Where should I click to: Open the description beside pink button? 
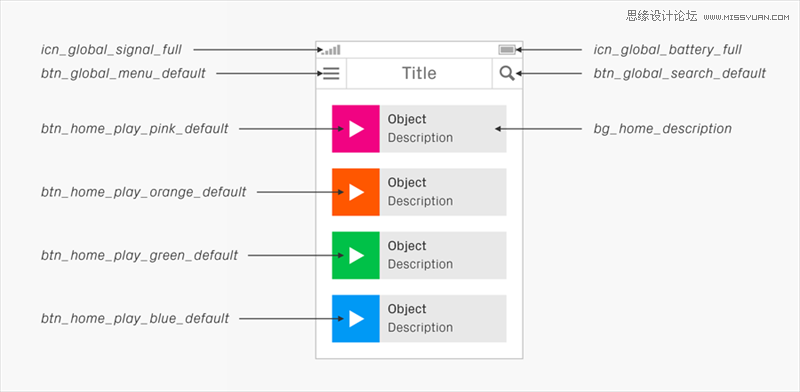click(x=443, y=129)
